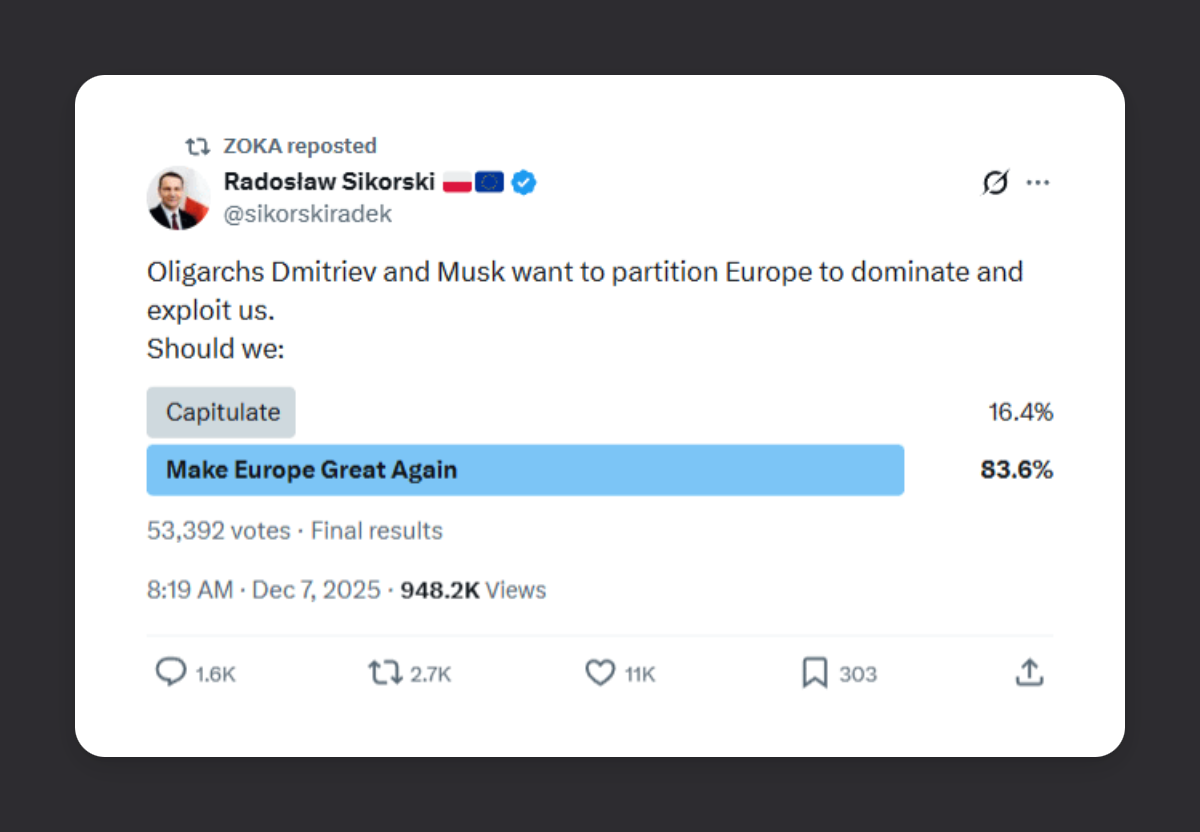1200x832 pixels.
Task: Click the EU flag emoji
Action: pos(489,182)
